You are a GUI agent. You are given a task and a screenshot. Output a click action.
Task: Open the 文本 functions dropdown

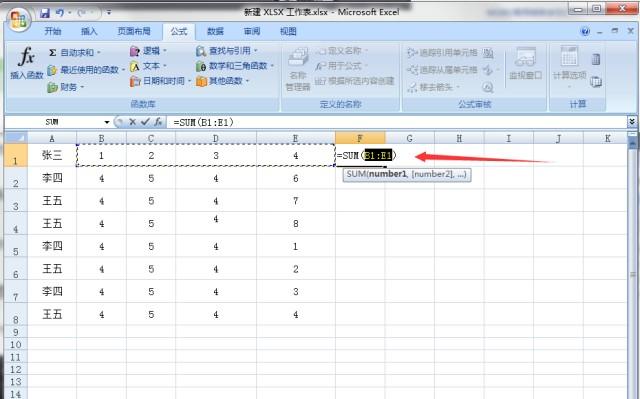coord(149,66)
